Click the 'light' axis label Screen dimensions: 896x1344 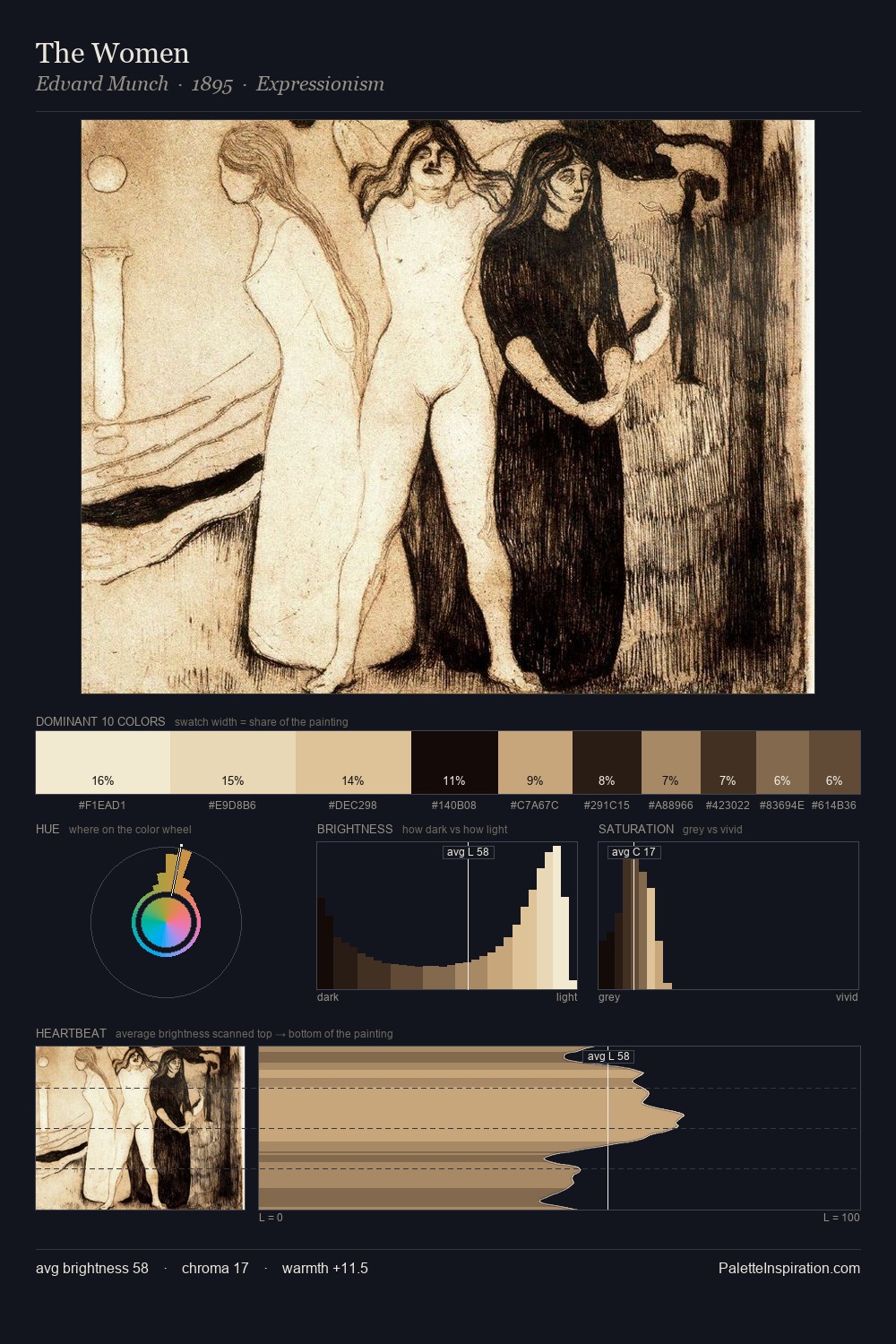pos(567,997)
